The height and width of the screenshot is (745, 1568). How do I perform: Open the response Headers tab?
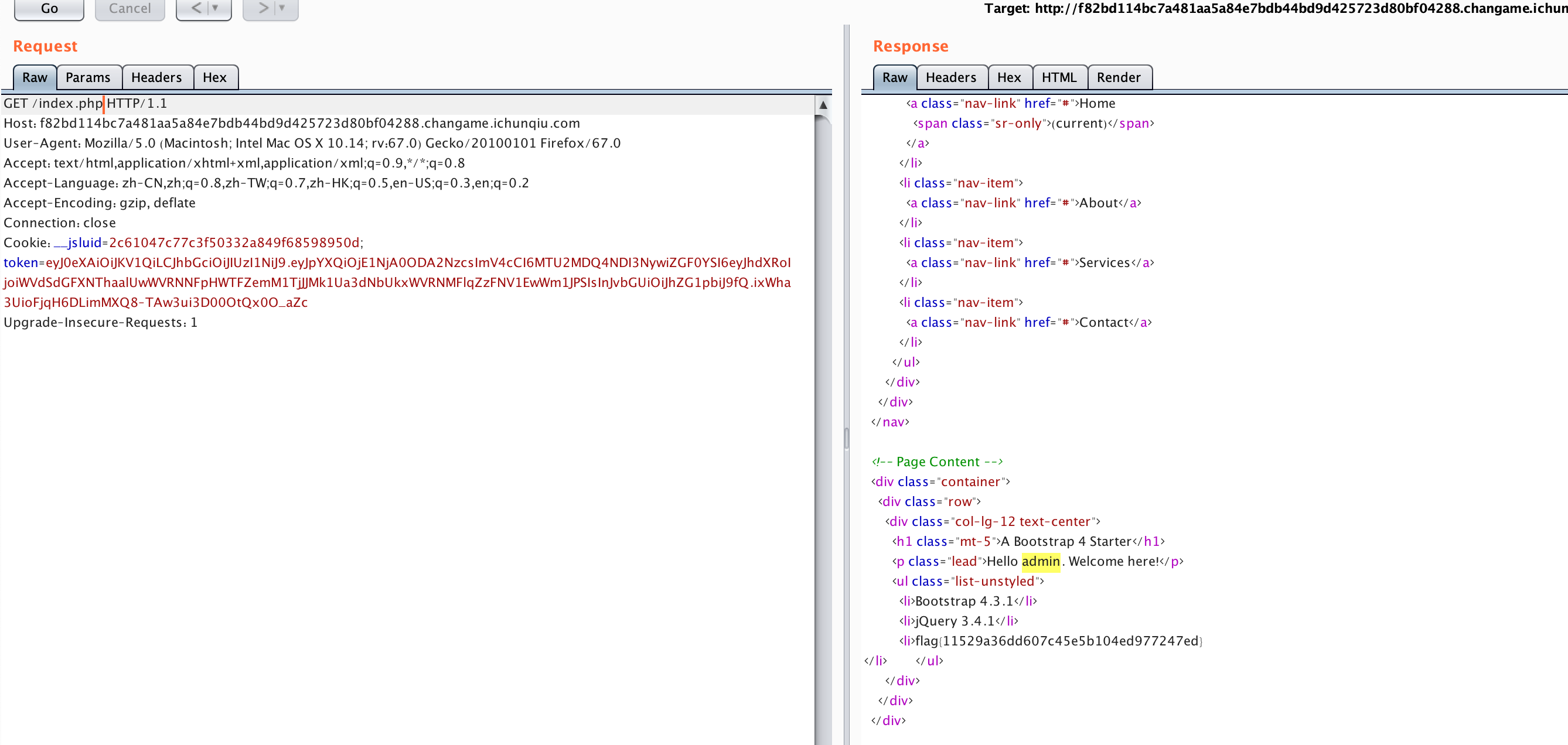(x=950, y=78)
